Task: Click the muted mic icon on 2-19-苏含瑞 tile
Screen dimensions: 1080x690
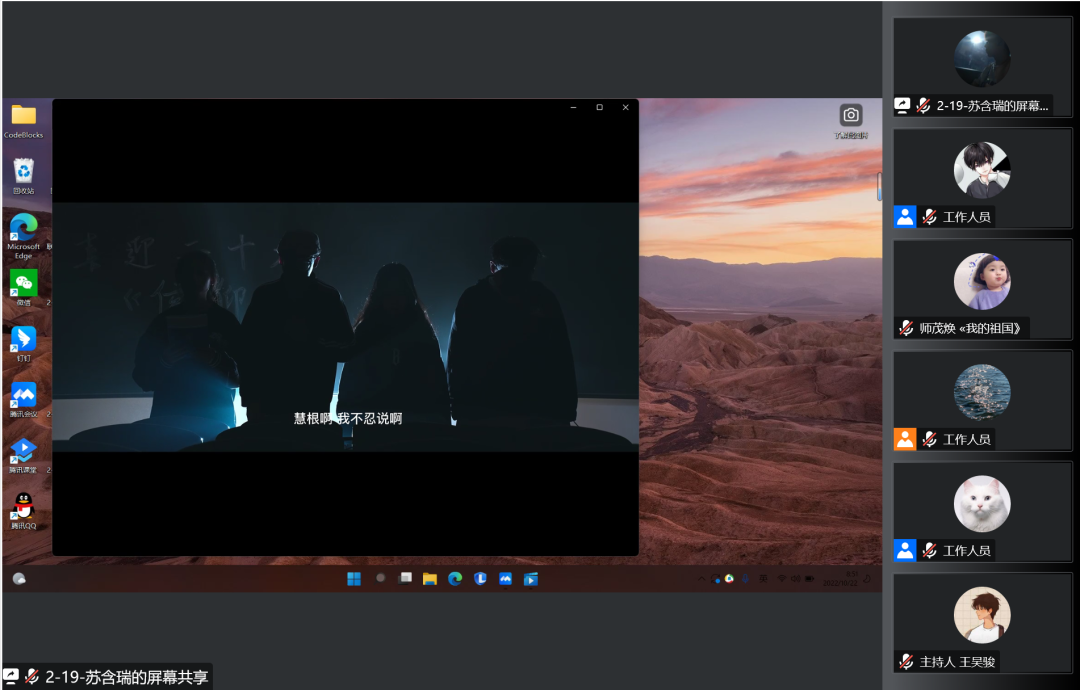Action: [925, 105]
